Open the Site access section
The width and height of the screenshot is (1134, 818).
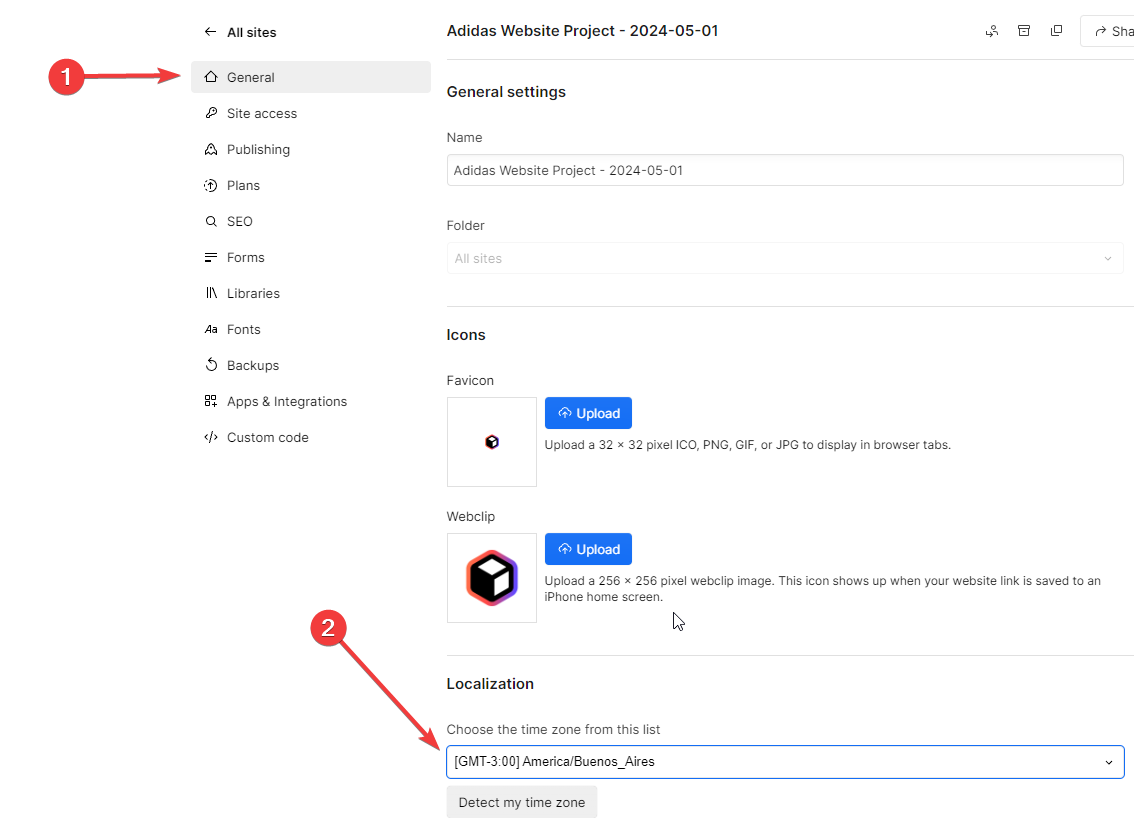point(311,113)
